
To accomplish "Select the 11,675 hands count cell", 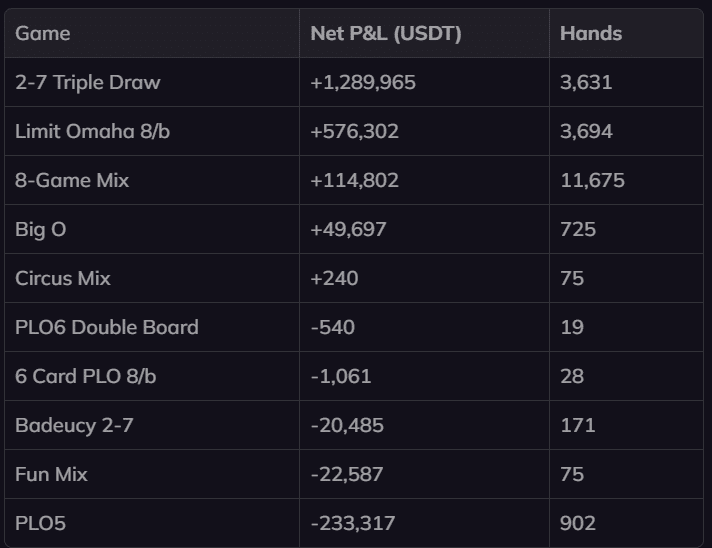I will point(592,180).
